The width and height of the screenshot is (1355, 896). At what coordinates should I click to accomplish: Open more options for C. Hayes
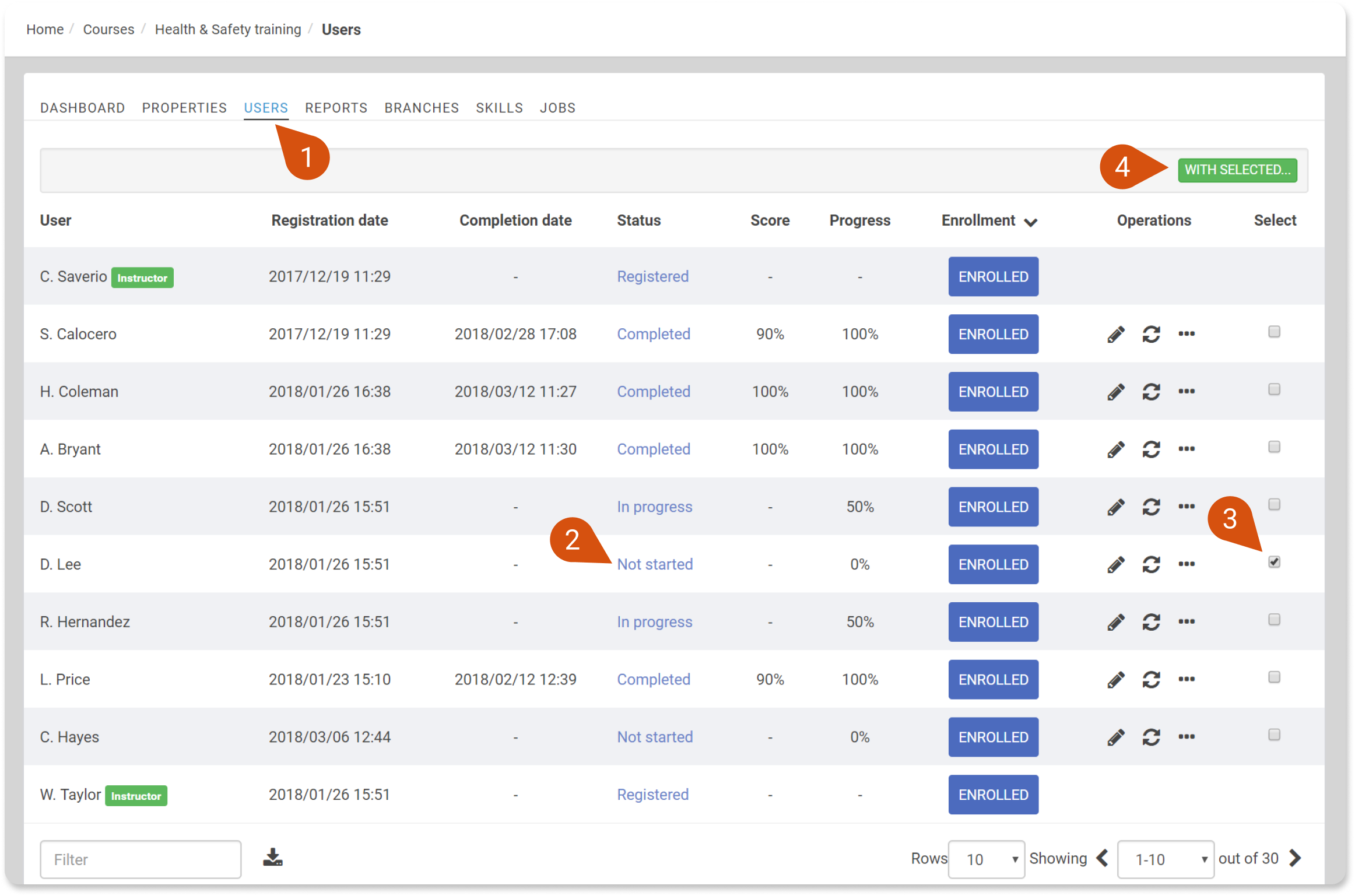tap(1186, 737)
